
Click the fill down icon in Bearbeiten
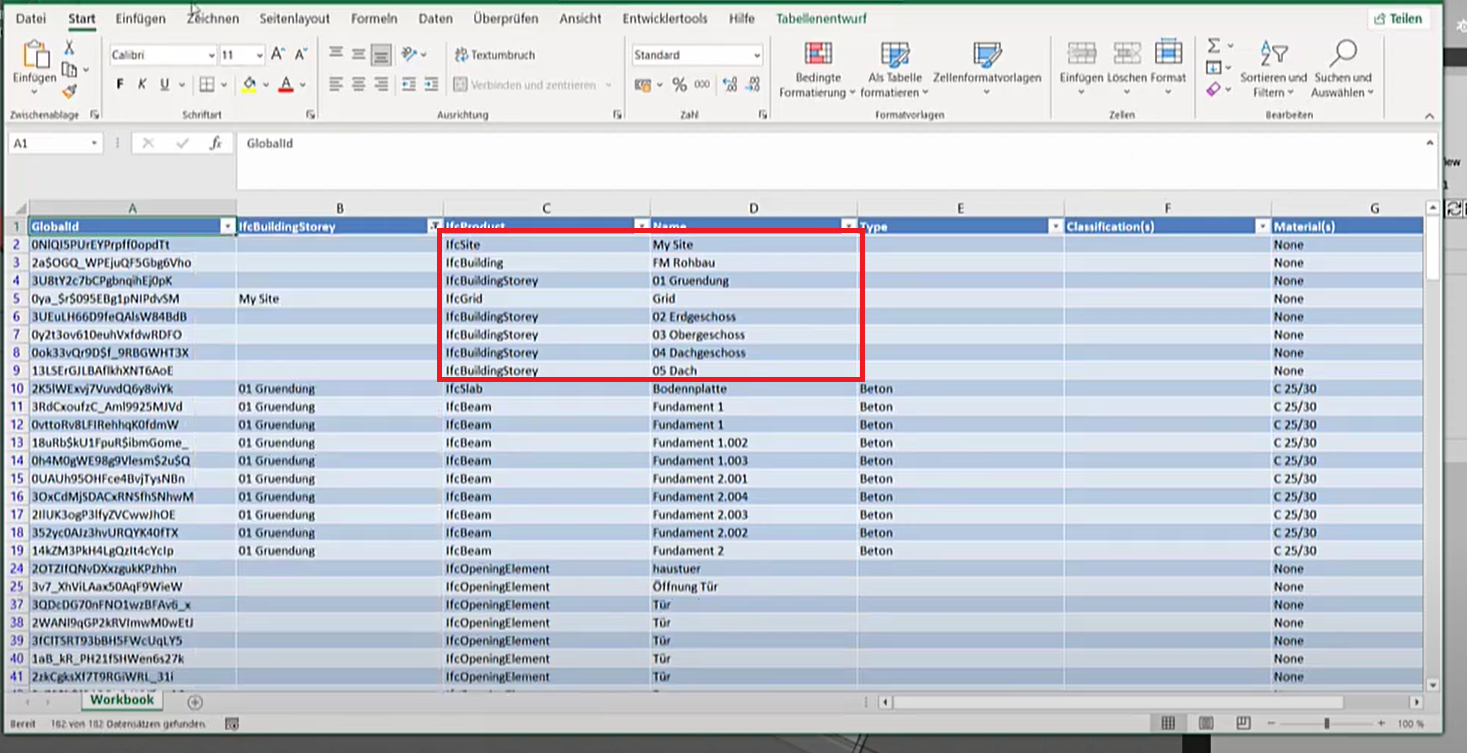1213,68
